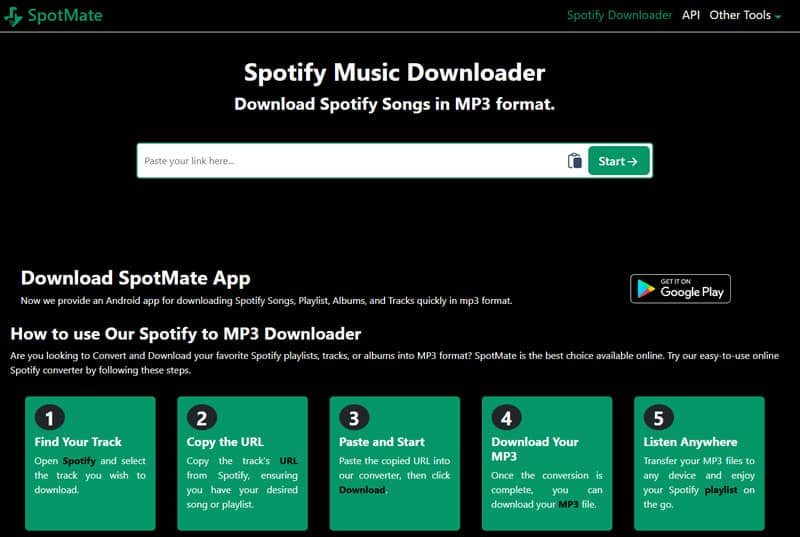Select the Find Your Track step card
This screenshot has height=537, width=800.
click(90, 463)
